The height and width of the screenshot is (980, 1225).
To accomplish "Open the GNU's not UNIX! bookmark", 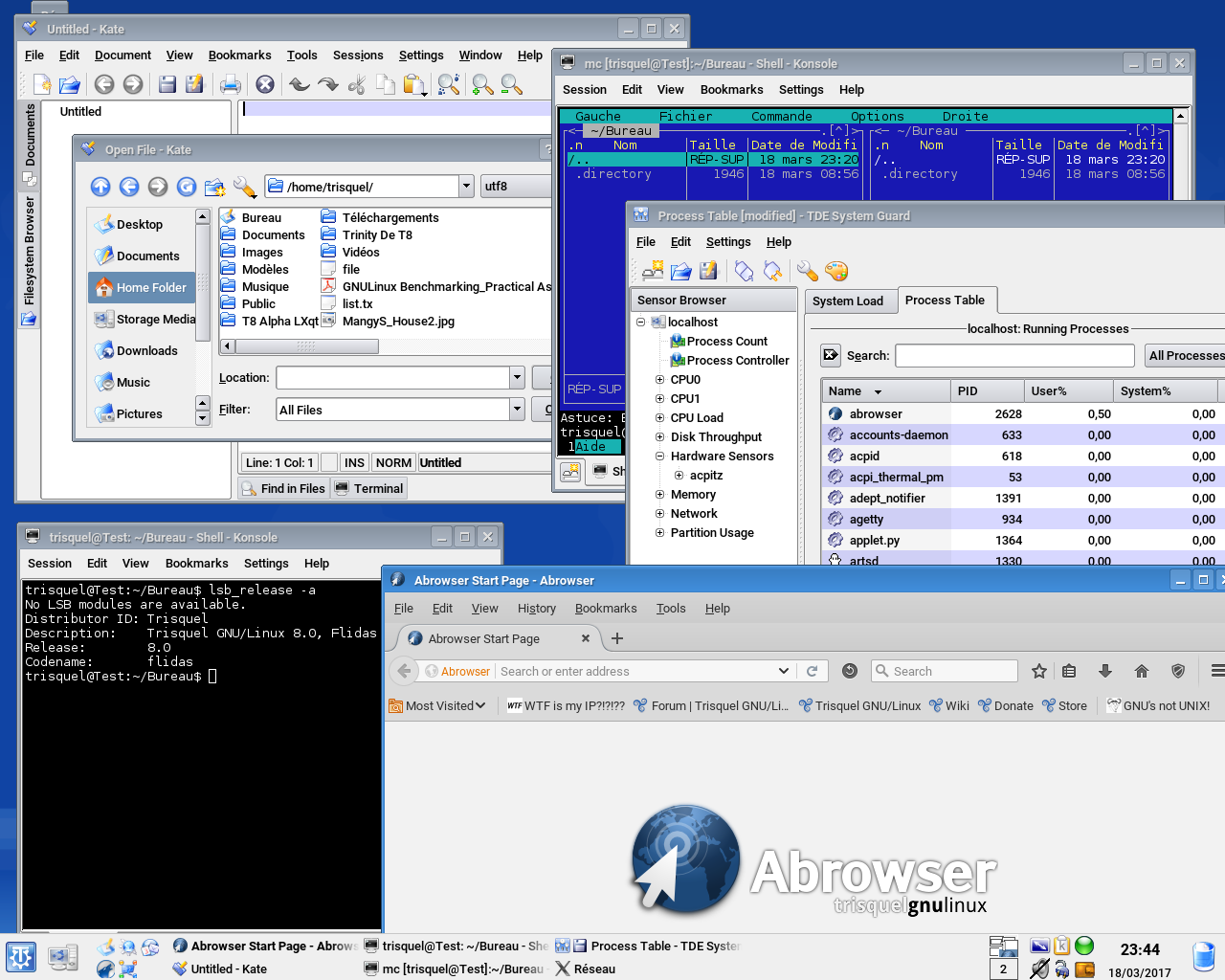I will click(1158, 705).
